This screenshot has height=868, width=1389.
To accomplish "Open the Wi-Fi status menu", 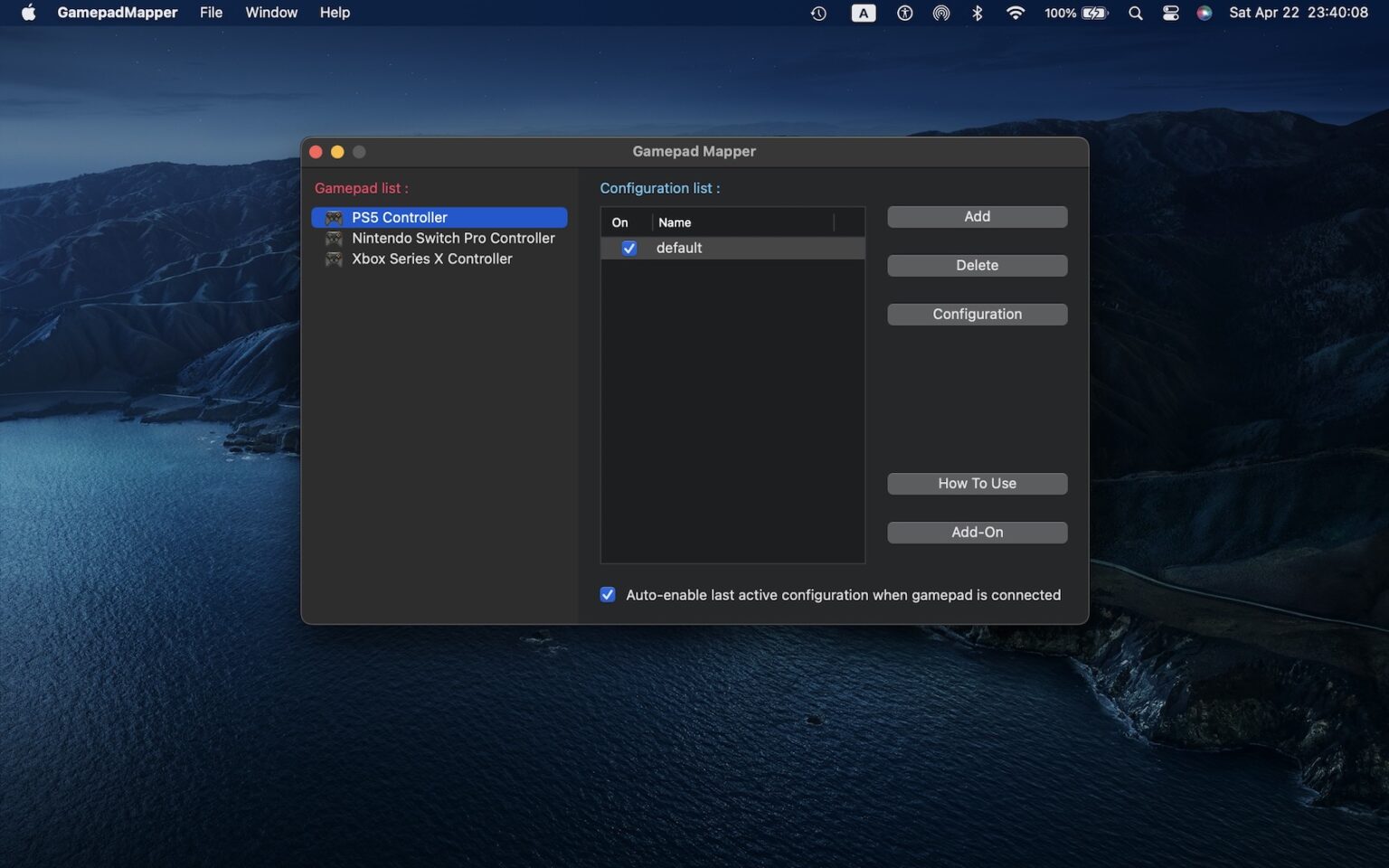I will [x=1015, y=13].
